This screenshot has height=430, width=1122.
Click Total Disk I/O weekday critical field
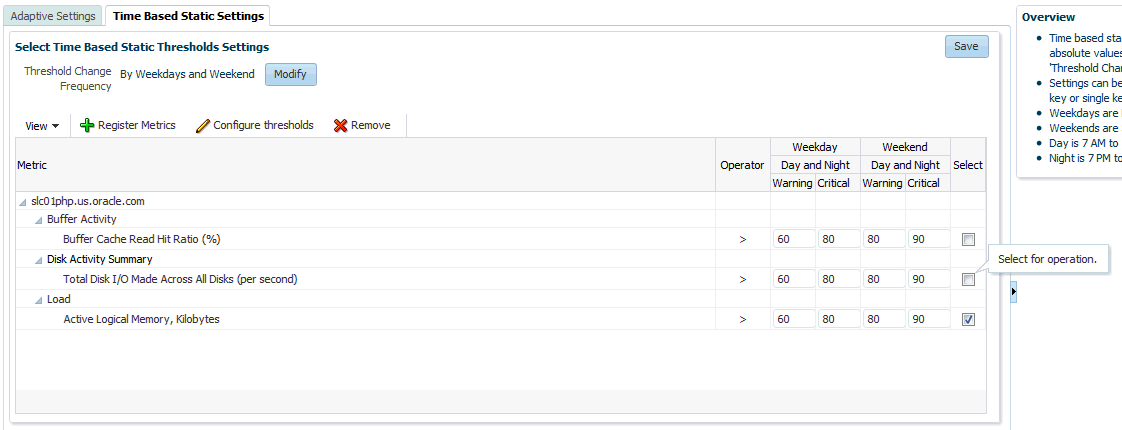pos(838,280)
